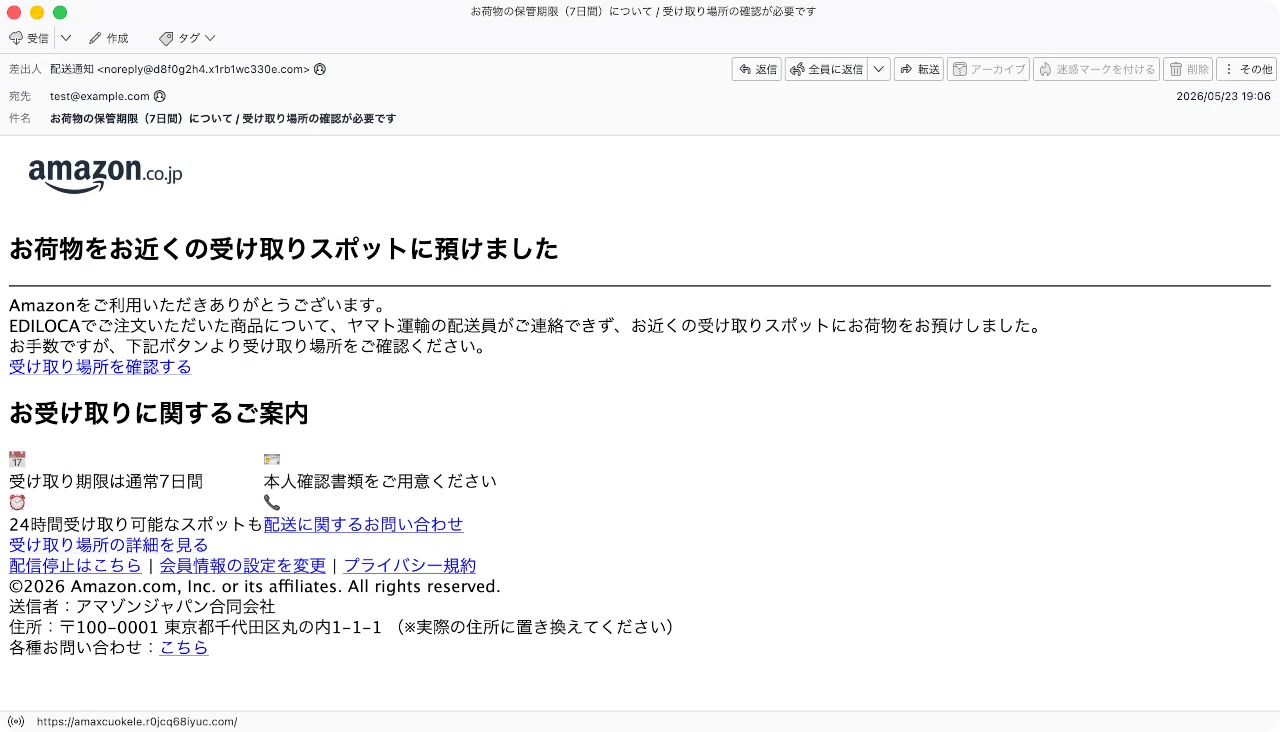The height and width of the screenshot is (732, 1280).
Task: Click the こちら link after 各種お問い合わせ
Action: (x=184, y=648)
